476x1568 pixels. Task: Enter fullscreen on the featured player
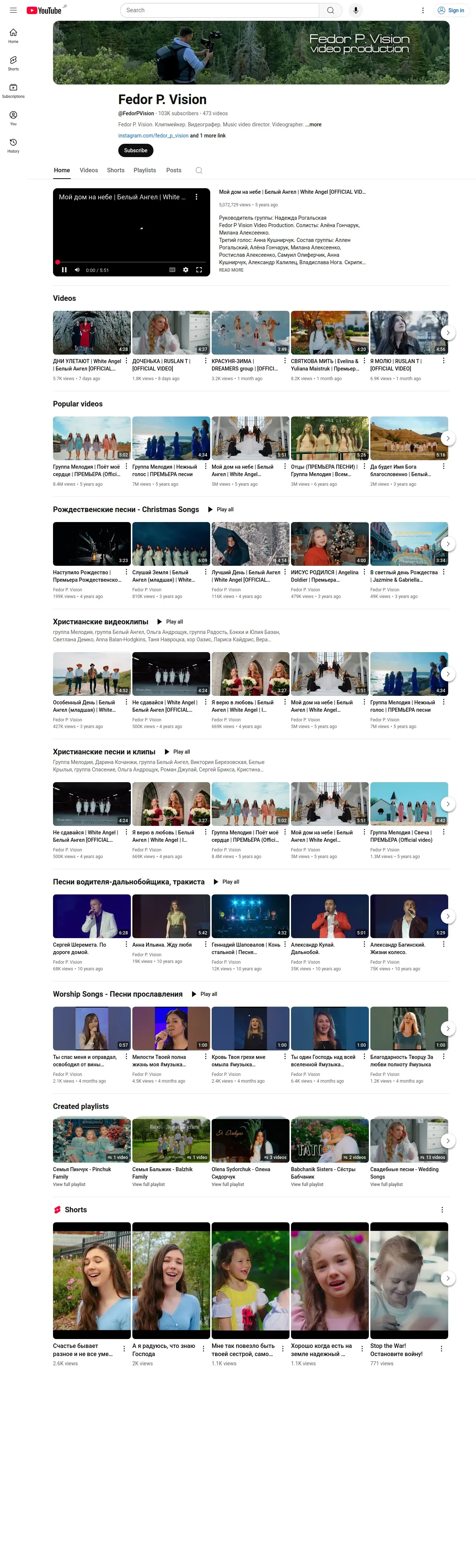point(199,270)
